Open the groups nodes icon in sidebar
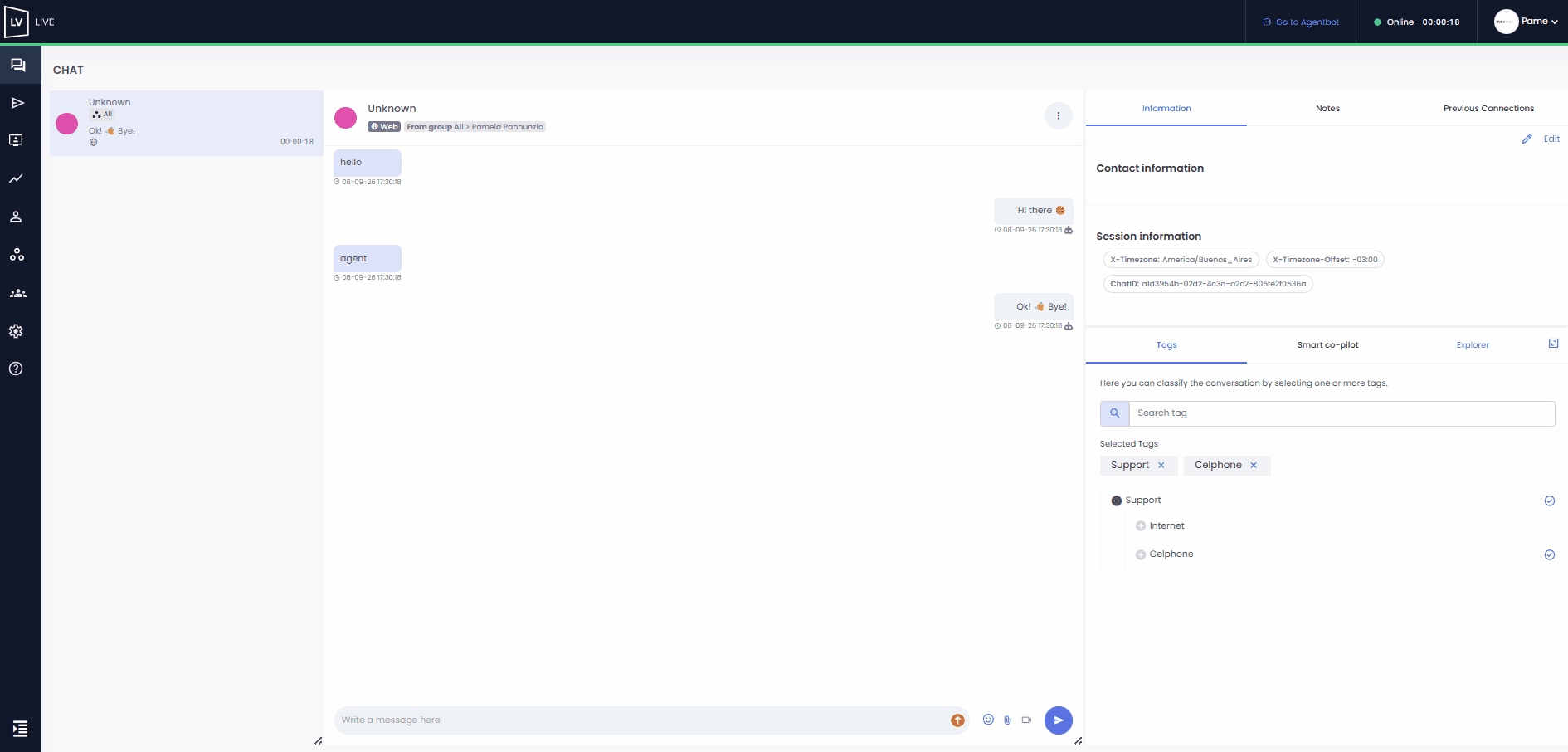 click(17, 255)
